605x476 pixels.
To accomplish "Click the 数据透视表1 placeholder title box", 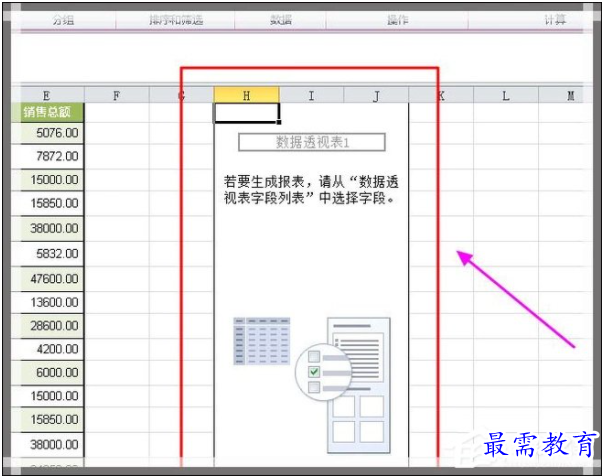I will point(312,142).
